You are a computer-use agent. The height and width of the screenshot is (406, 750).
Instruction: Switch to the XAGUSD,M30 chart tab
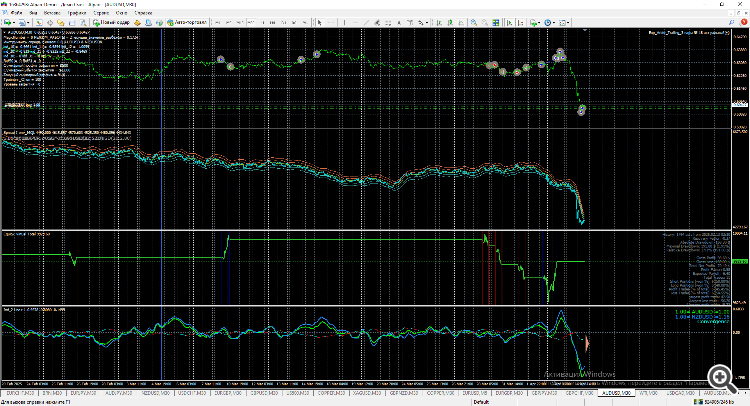point(367,393)
